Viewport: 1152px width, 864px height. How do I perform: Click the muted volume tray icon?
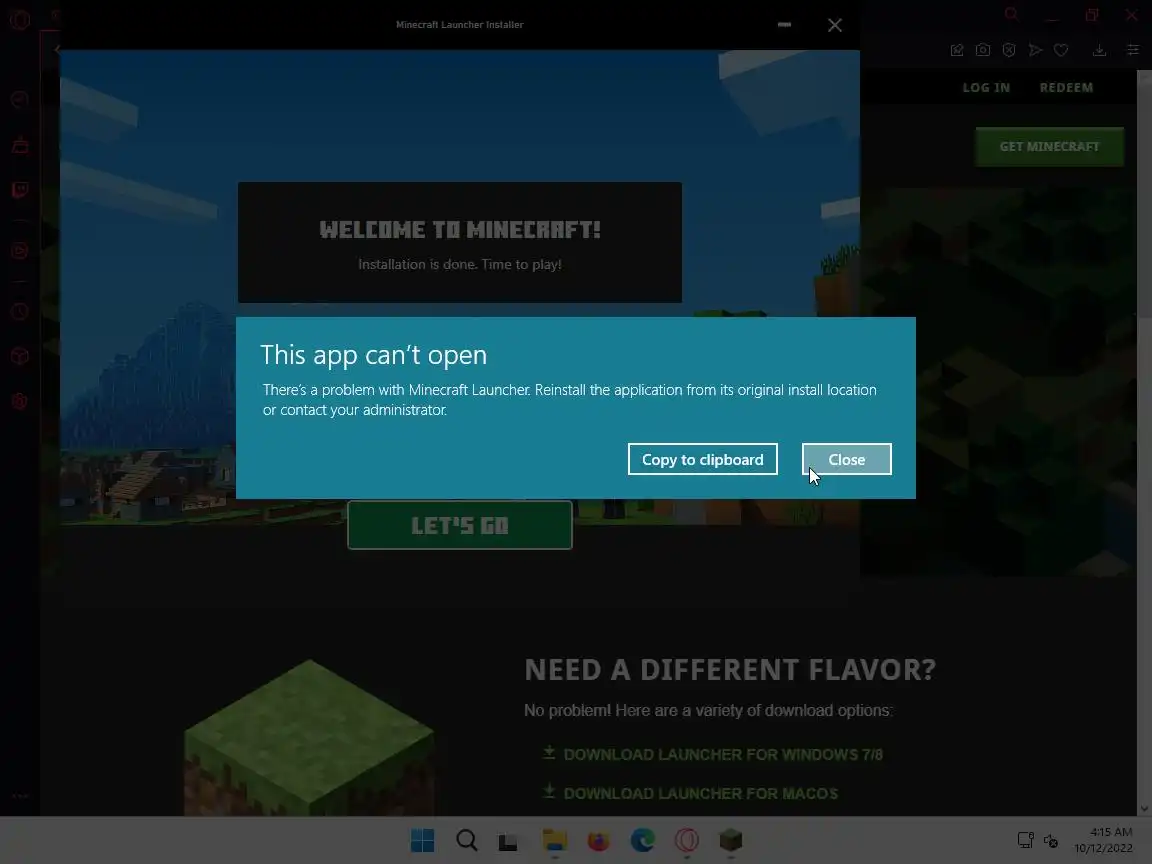(x=1051, y=840)
